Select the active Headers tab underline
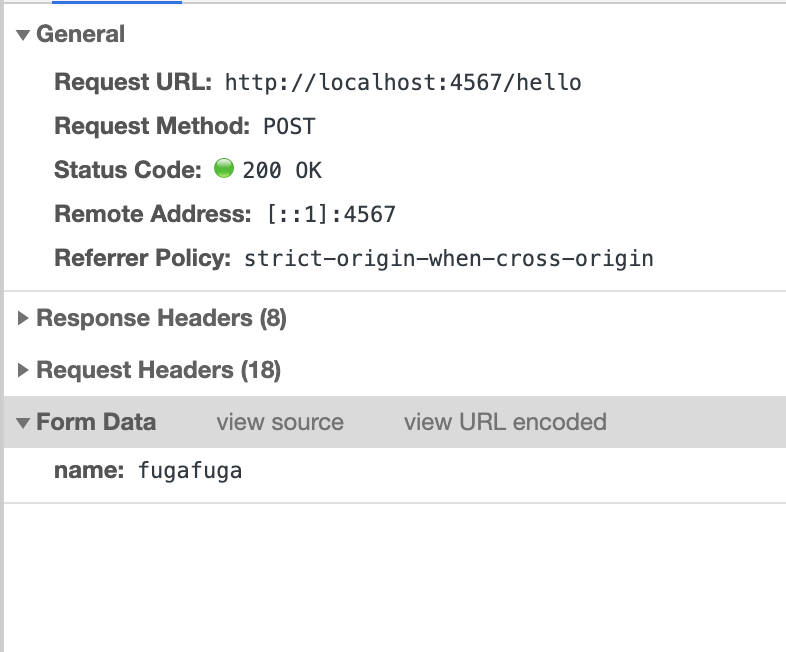Viewport: 786px width, 652px height. (x=117, y=2)
